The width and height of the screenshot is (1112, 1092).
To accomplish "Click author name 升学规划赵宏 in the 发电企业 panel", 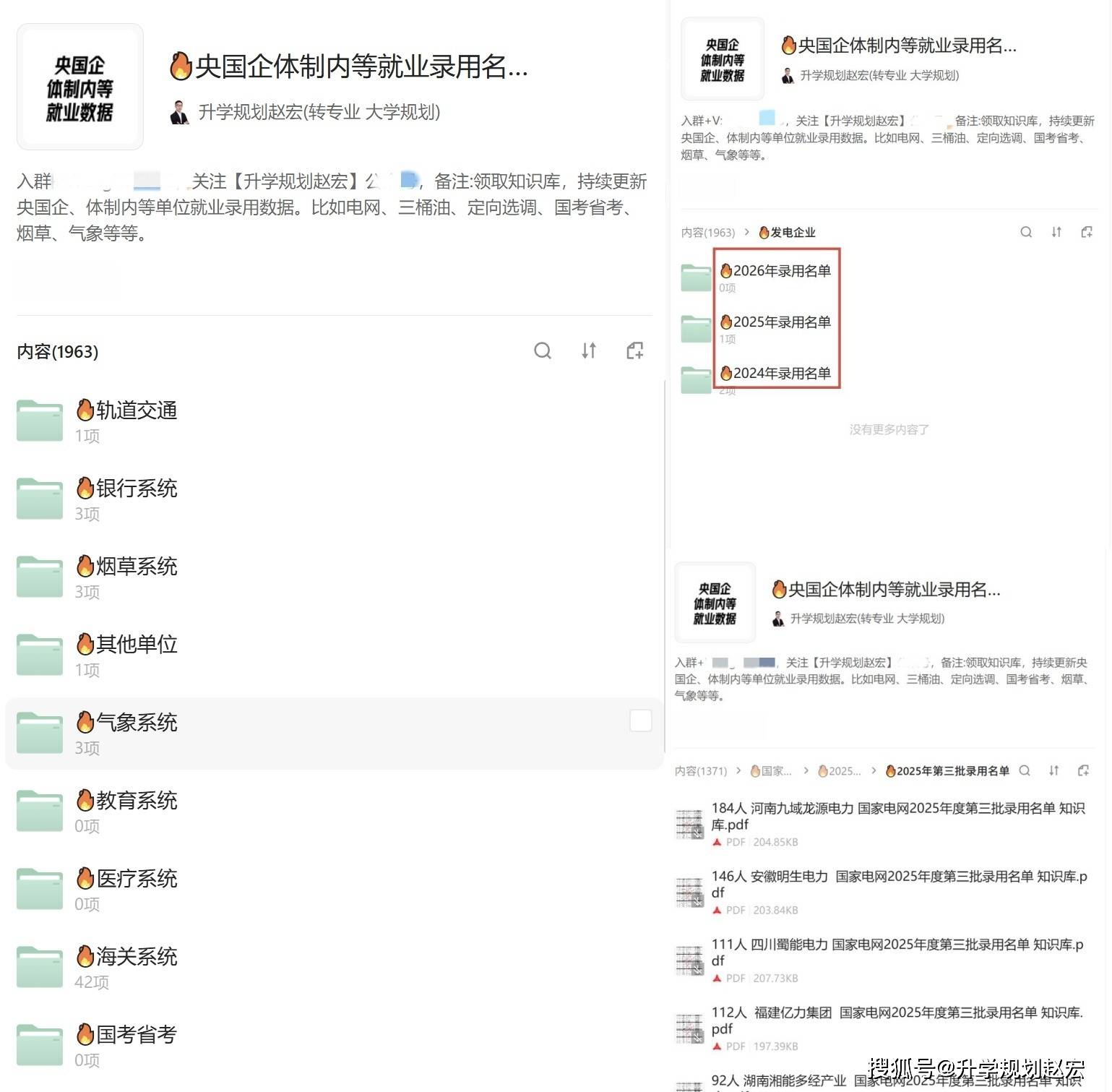I will click(x=879, y=75).
